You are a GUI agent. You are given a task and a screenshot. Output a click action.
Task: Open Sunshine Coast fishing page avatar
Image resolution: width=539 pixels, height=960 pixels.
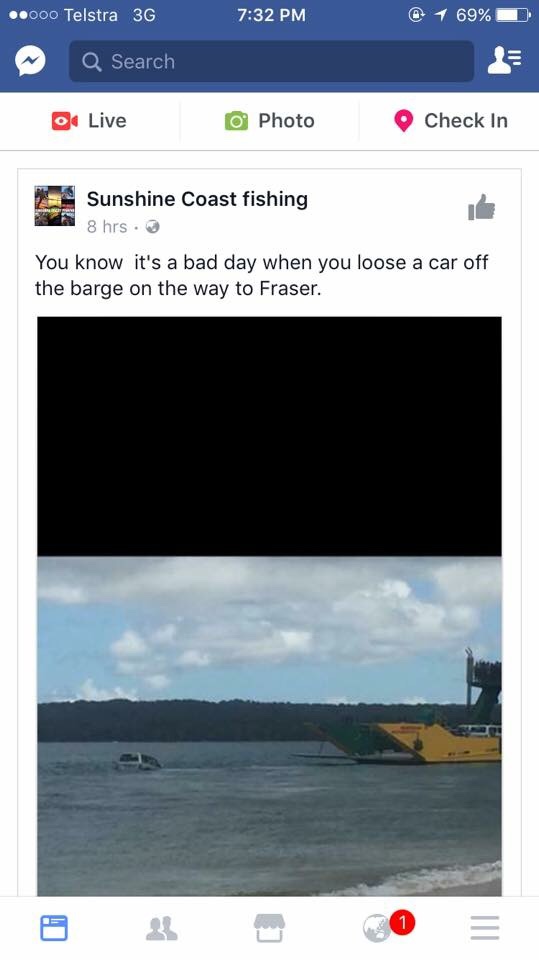[55, 206]
